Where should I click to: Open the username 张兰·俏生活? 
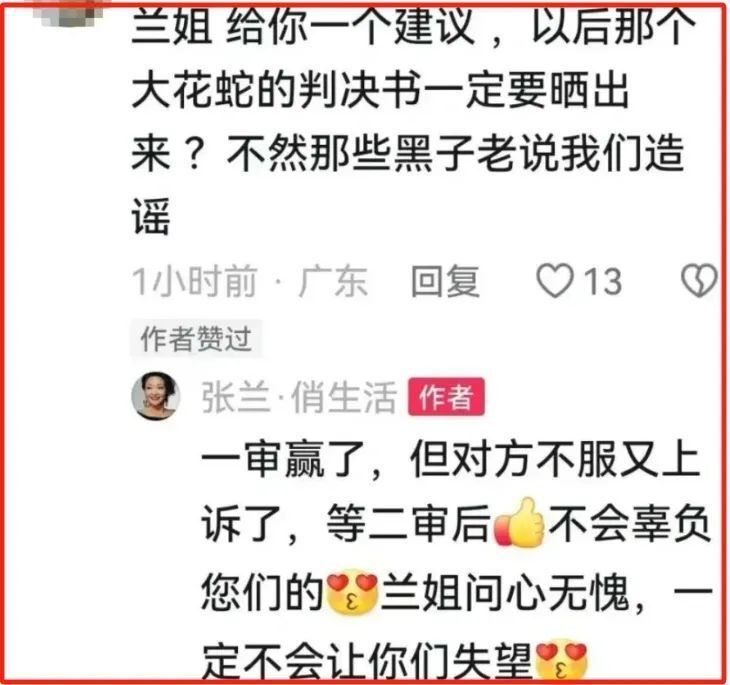[x=299, y=397]
